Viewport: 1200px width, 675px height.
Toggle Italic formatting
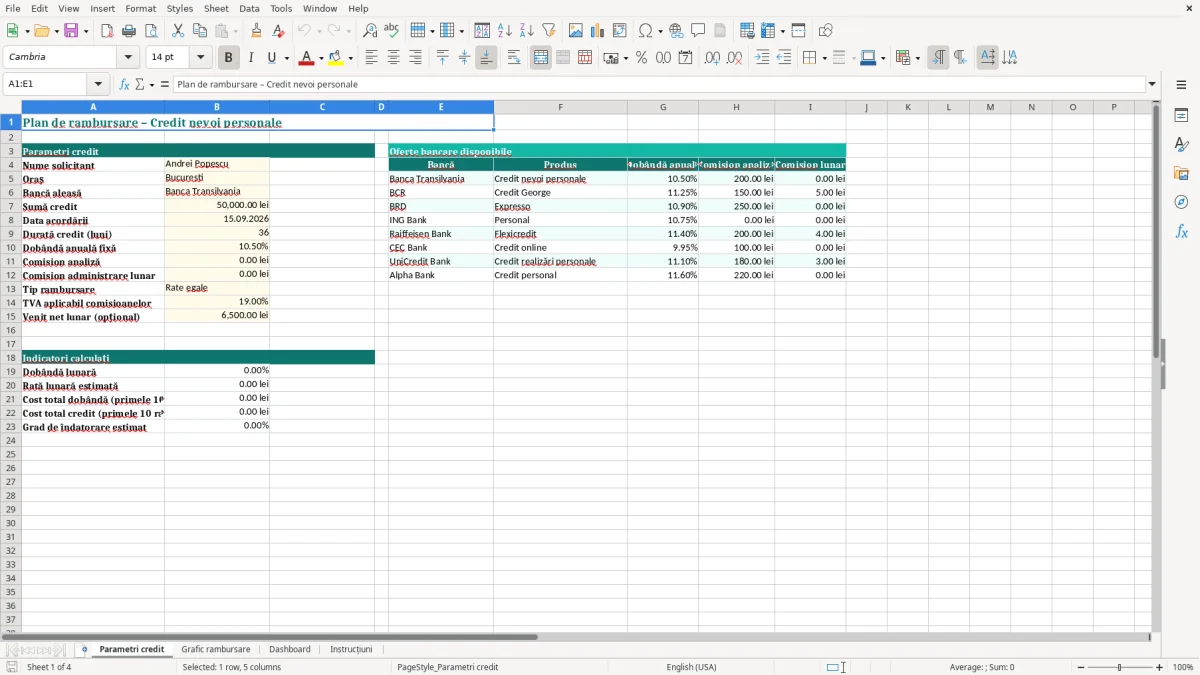pos(251,58)
